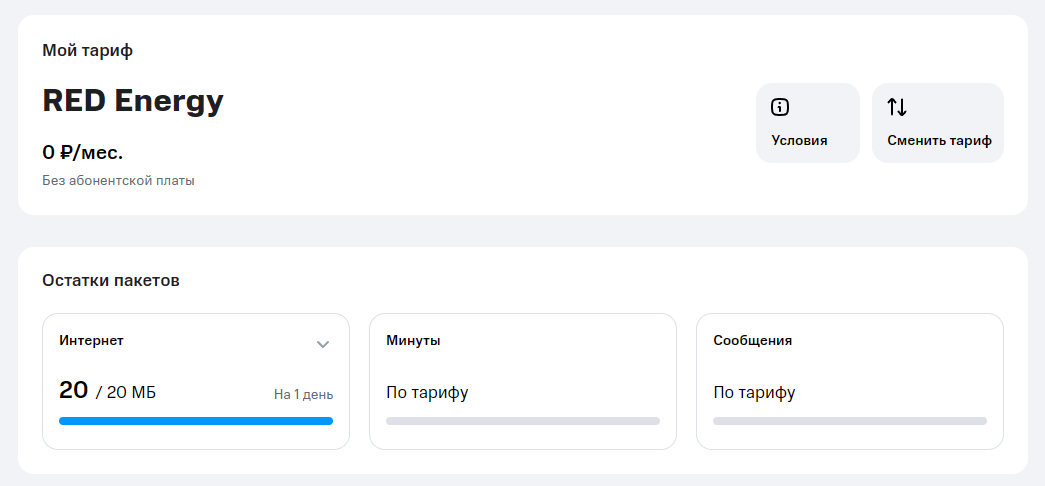Click По тарифу text in Минуты card
The height and width of the screenshot is (486, 1045).
[427, 392]
